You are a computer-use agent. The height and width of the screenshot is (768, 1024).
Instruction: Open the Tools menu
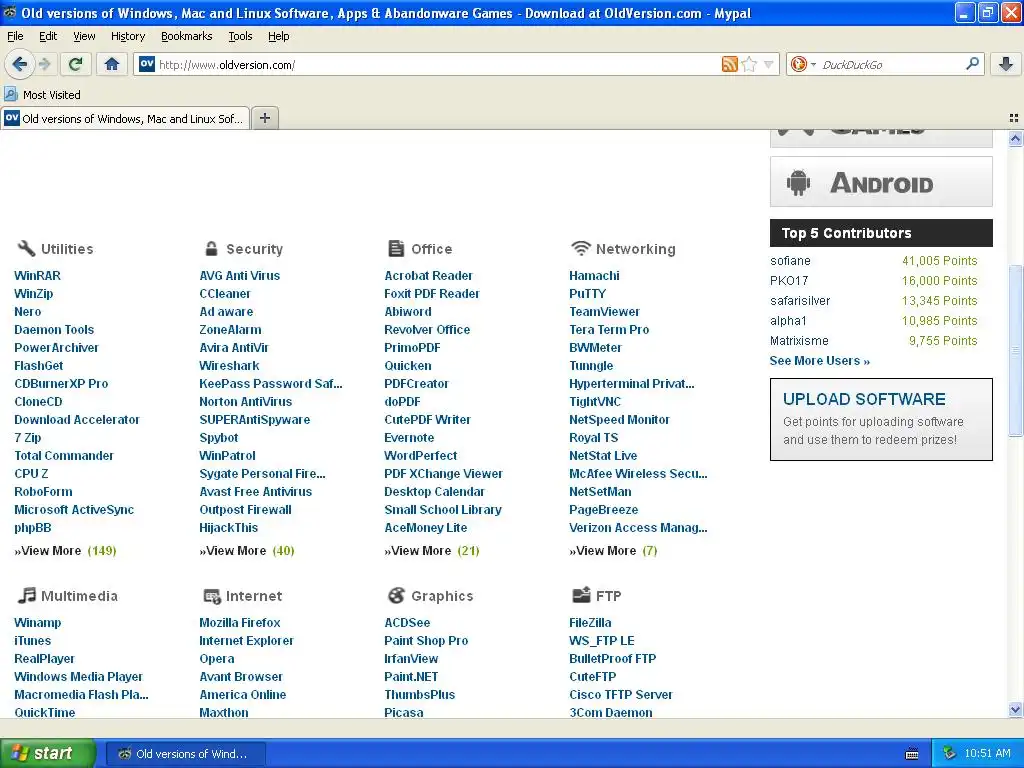point(240,36)
